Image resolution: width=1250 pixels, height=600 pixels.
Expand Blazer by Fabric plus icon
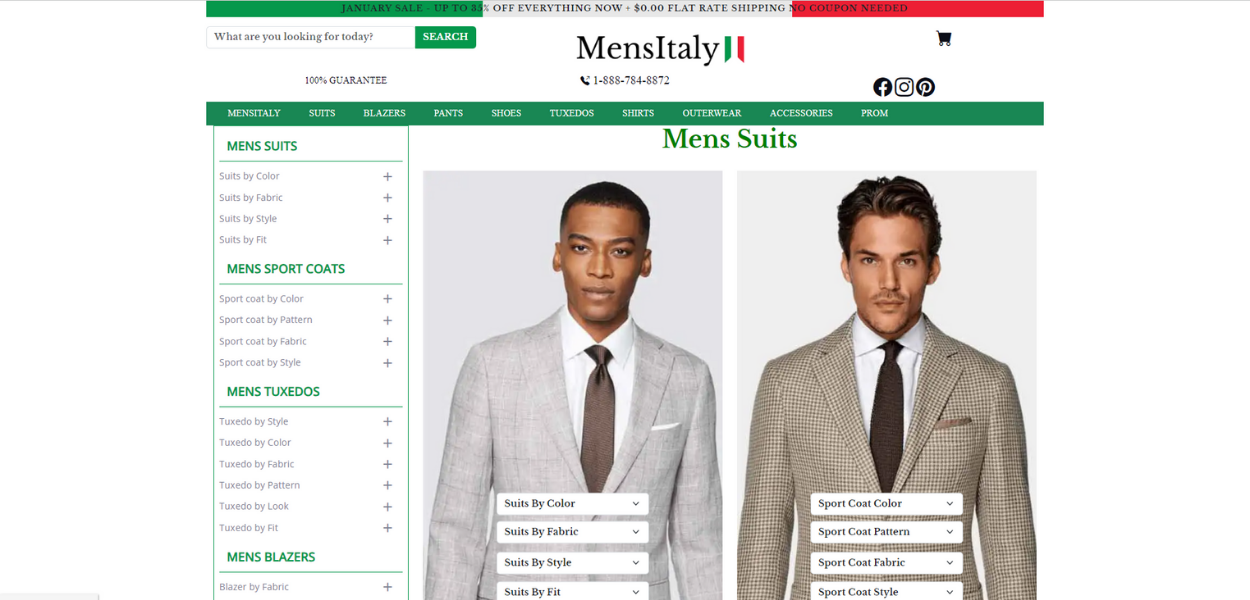(387, 588)
